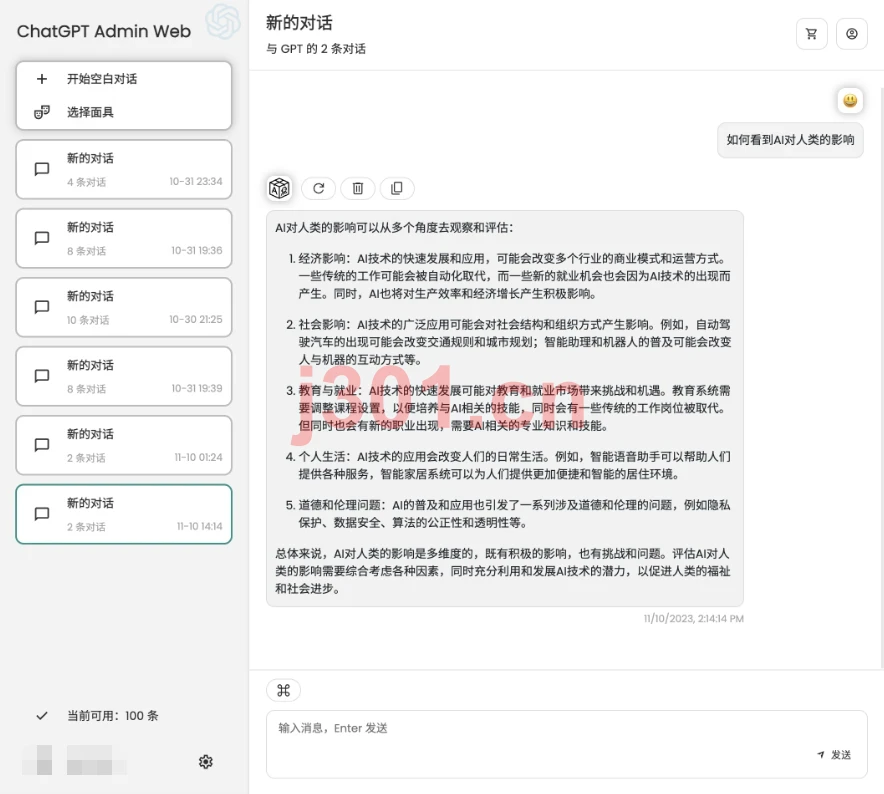Click the reply item 5. 道德和伦理问题
This screenshot has width=884, height=794.
(508, 514)
